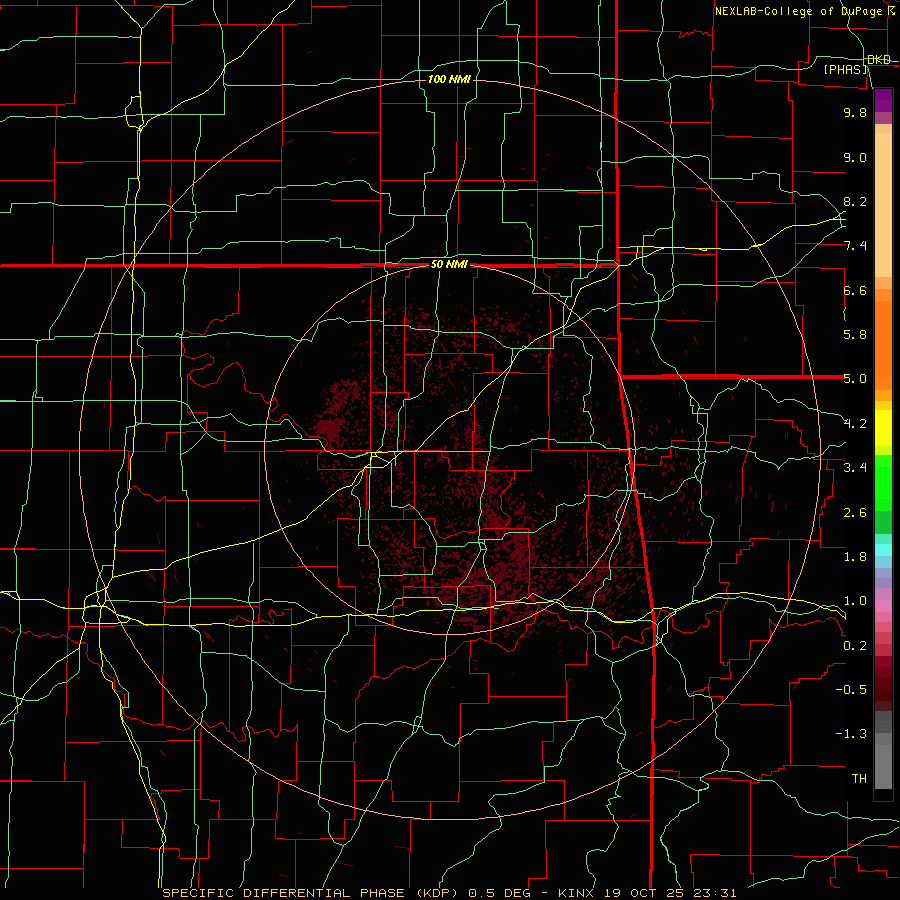Click the 9.8 value on the color scale
Viewport: 900px width, 900px height.
(x=855, y=112)
